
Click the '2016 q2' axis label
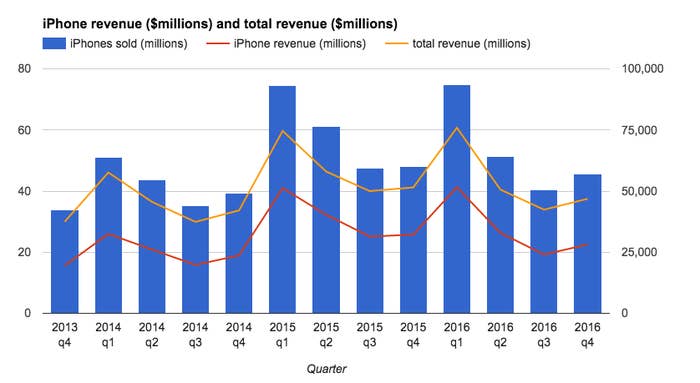click(500, 335)
